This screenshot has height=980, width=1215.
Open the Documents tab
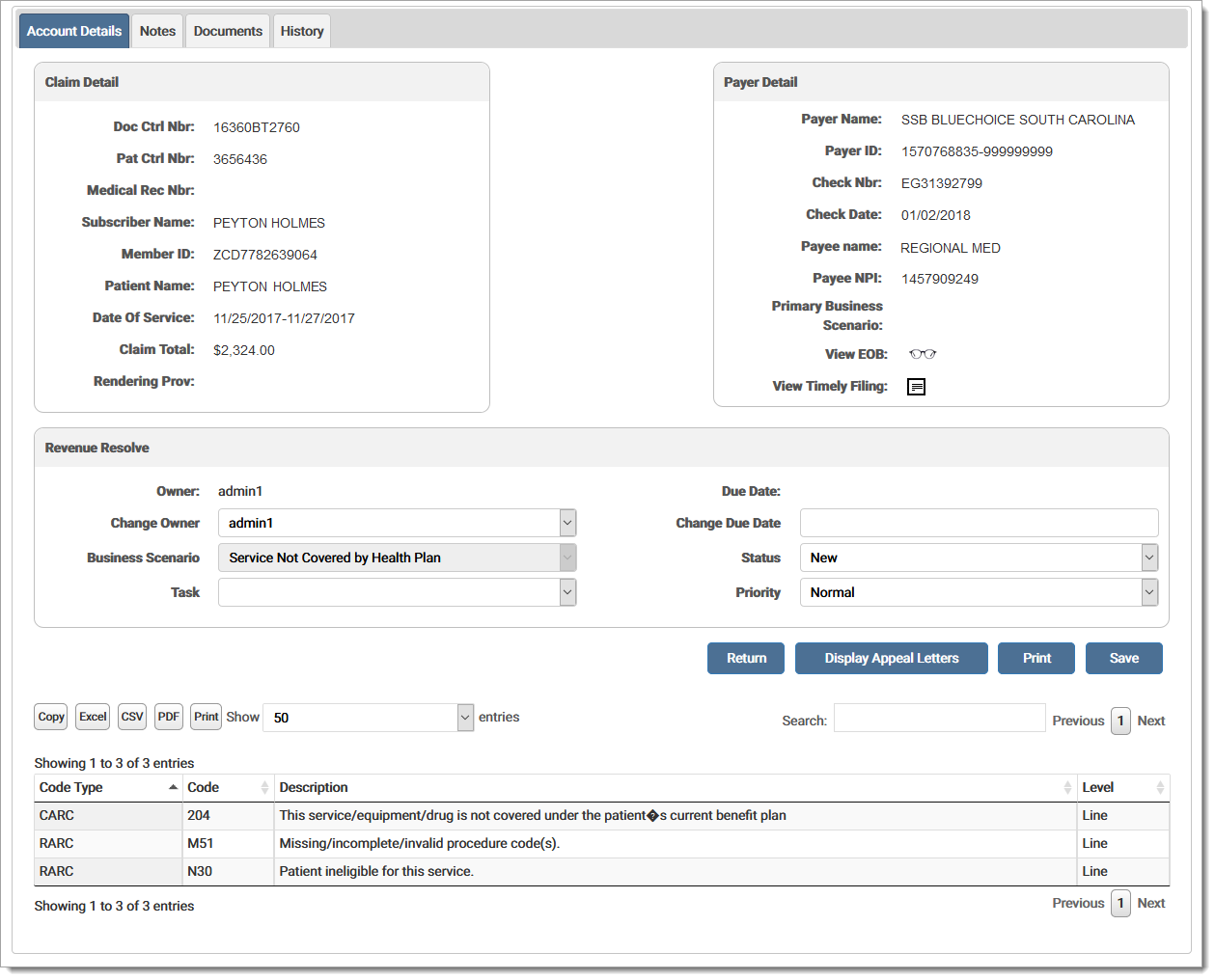click(228, 31)
